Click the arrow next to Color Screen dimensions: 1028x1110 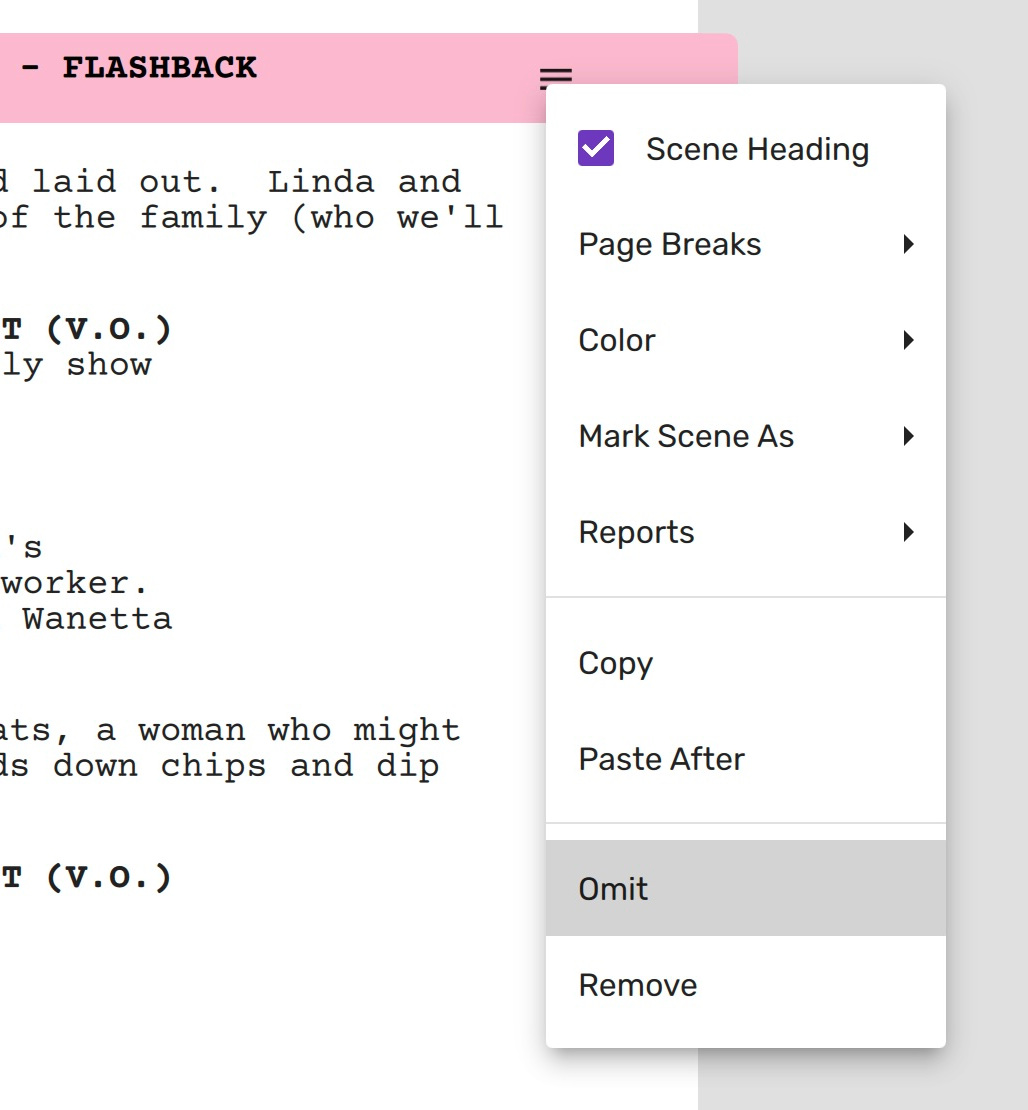tap(908, 341)
